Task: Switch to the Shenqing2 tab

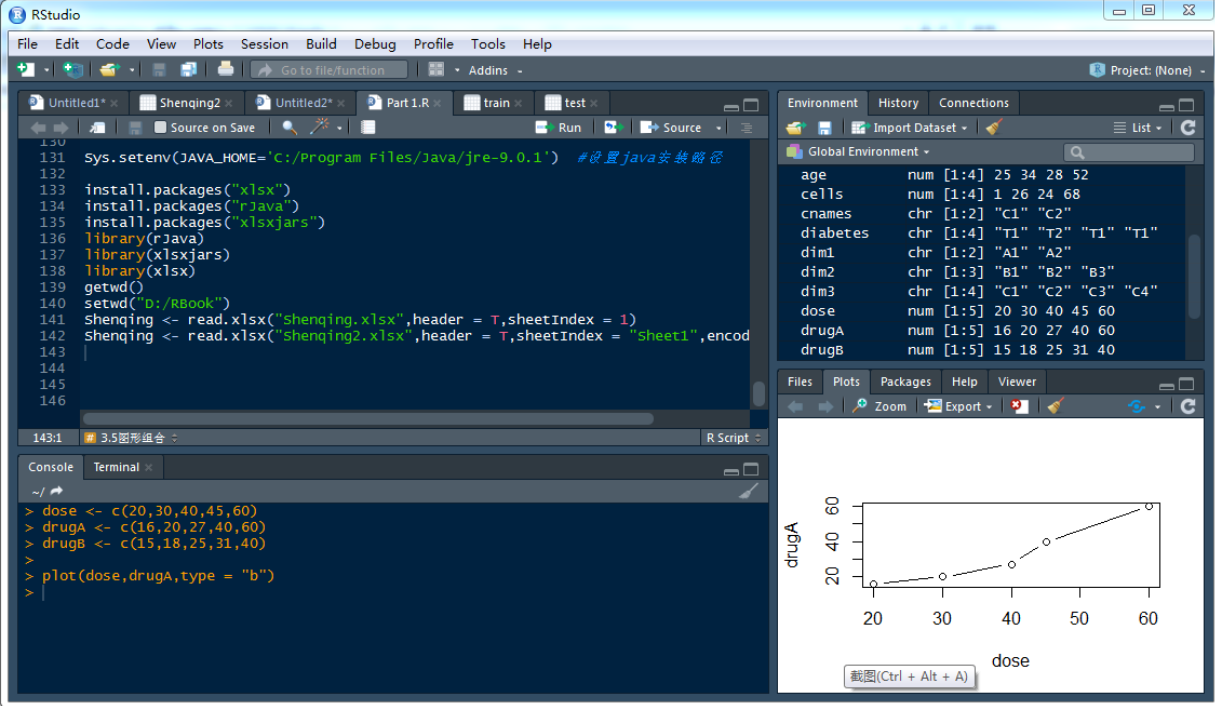Action: click(x=188, y=103)
